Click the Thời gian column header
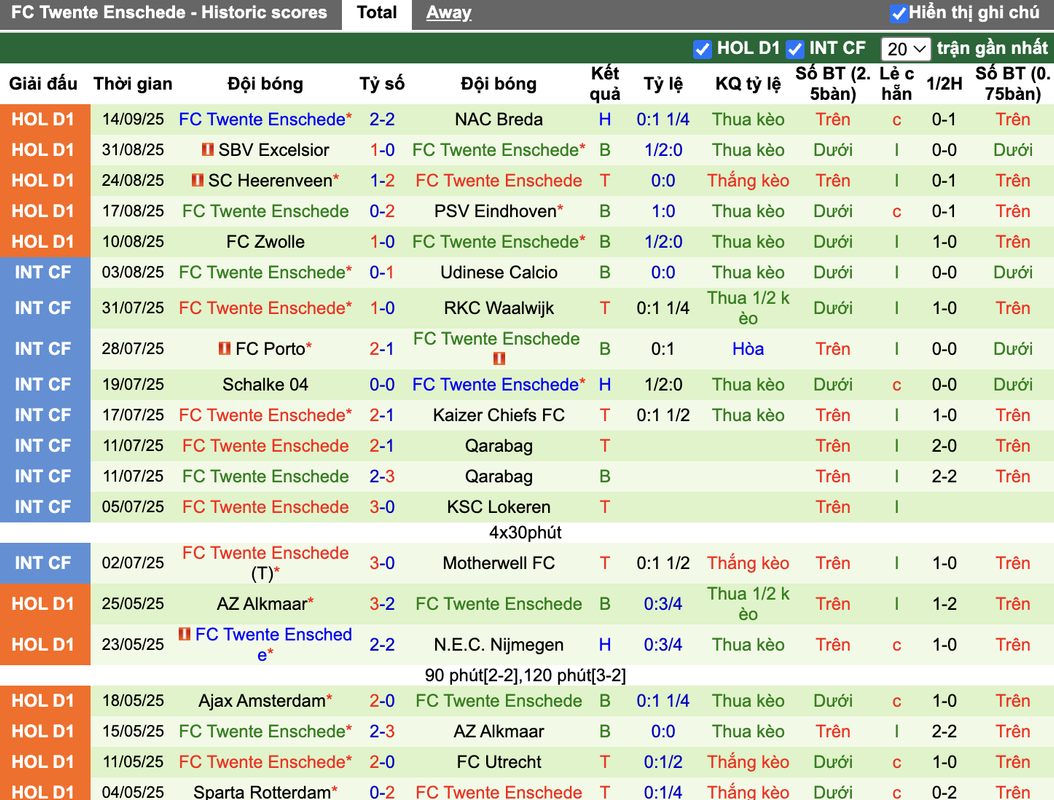1054x800 pixels. point(132,84)
